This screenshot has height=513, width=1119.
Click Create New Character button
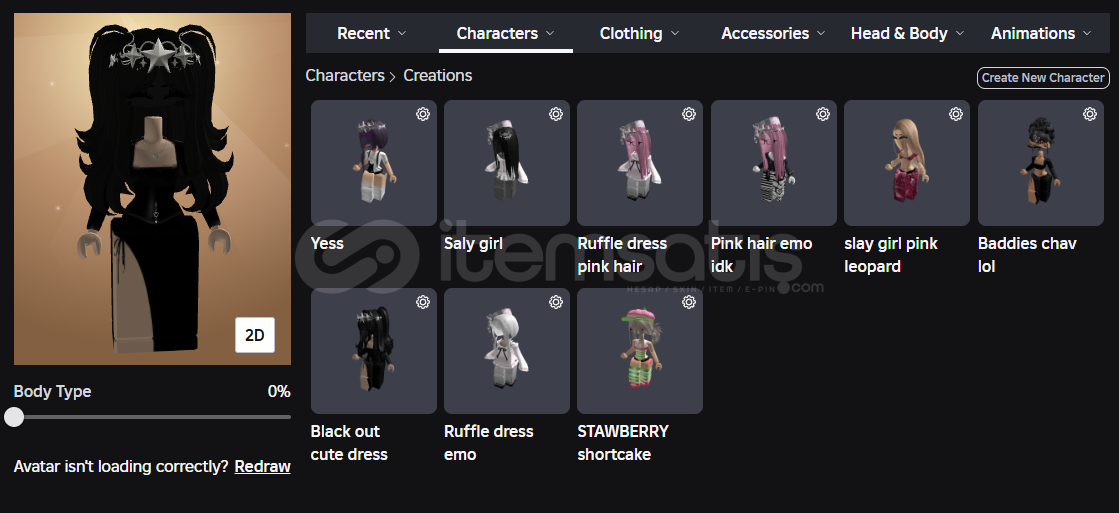pos(1043,78)
